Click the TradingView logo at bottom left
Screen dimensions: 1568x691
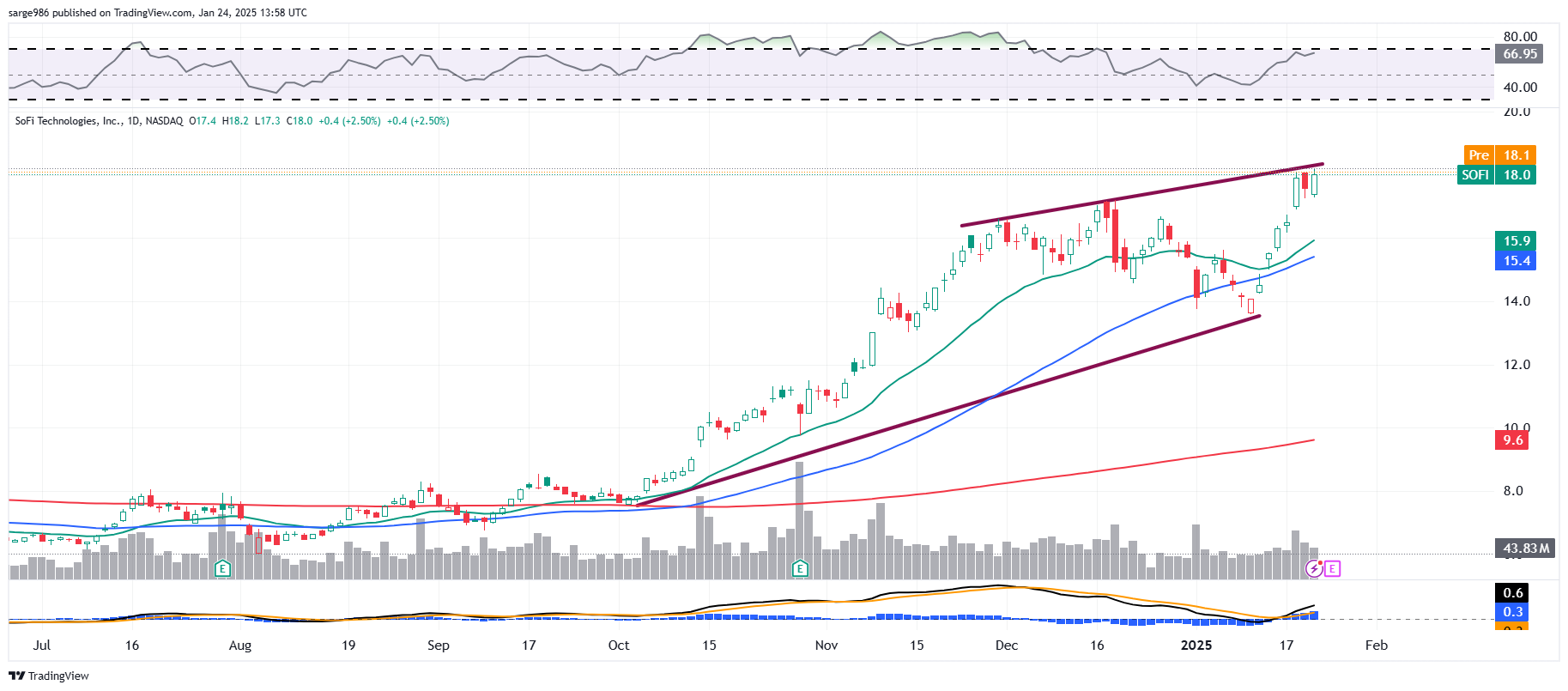coord(49,676)
